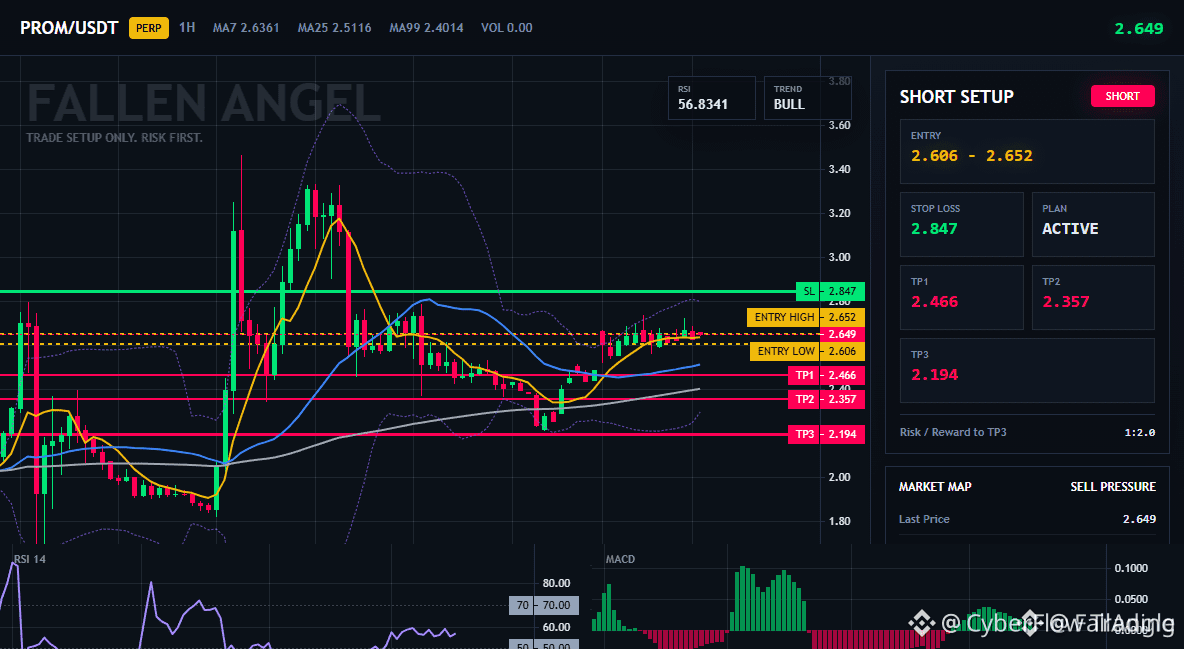Click the MACD panel label

(x=620, y=559)
